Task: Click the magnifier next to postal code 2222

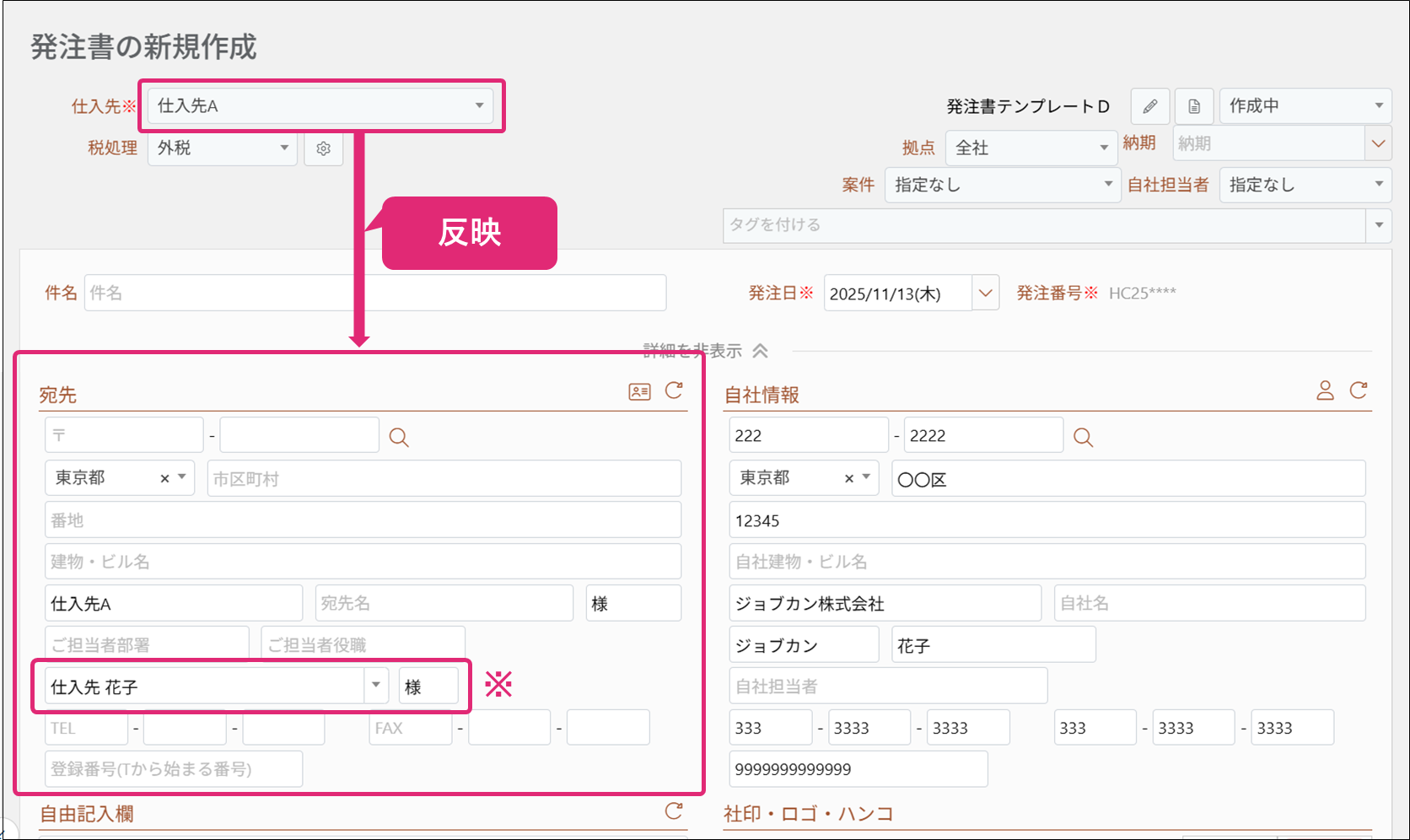Action: pos(1083,437)
